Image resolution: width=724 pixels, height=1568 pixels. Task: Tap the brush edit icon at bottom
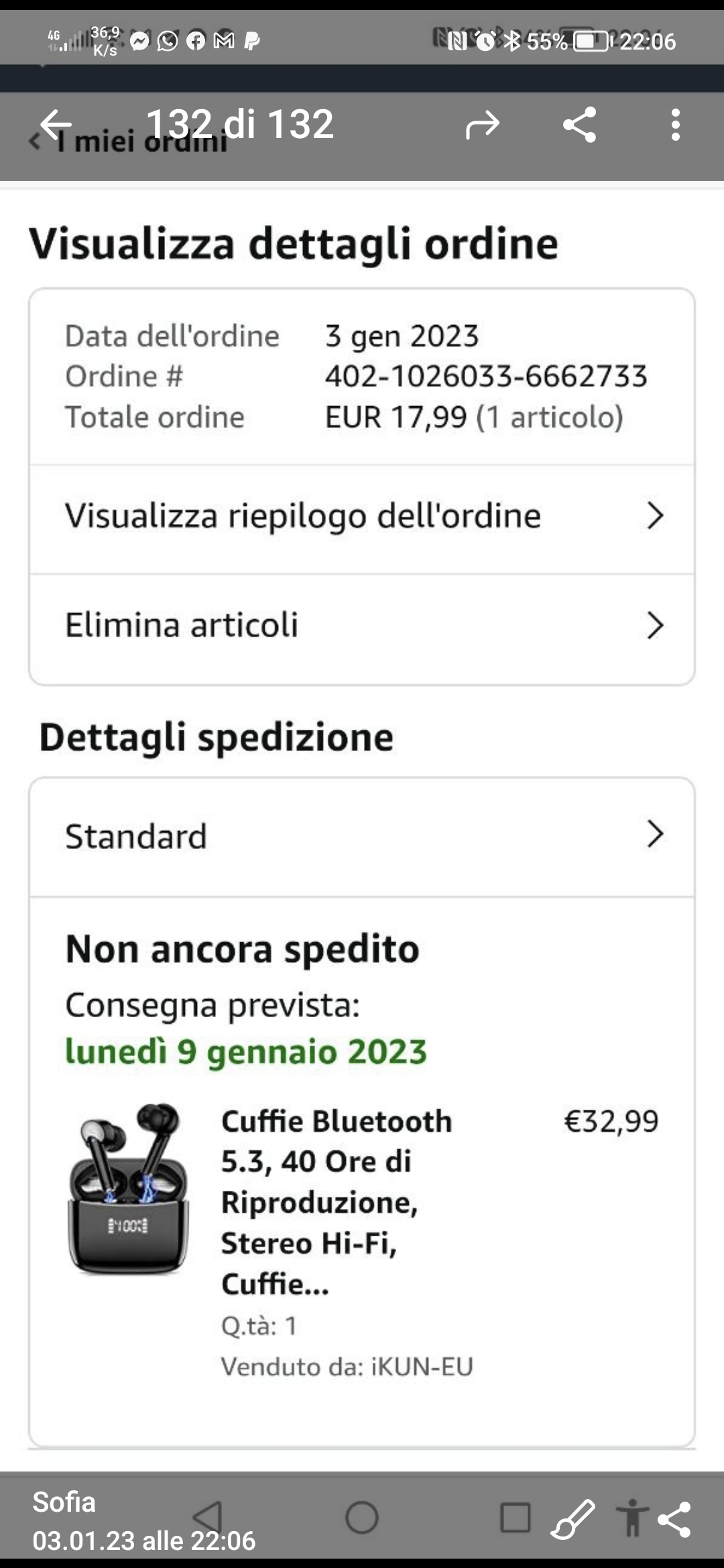tap(573, 1519)
